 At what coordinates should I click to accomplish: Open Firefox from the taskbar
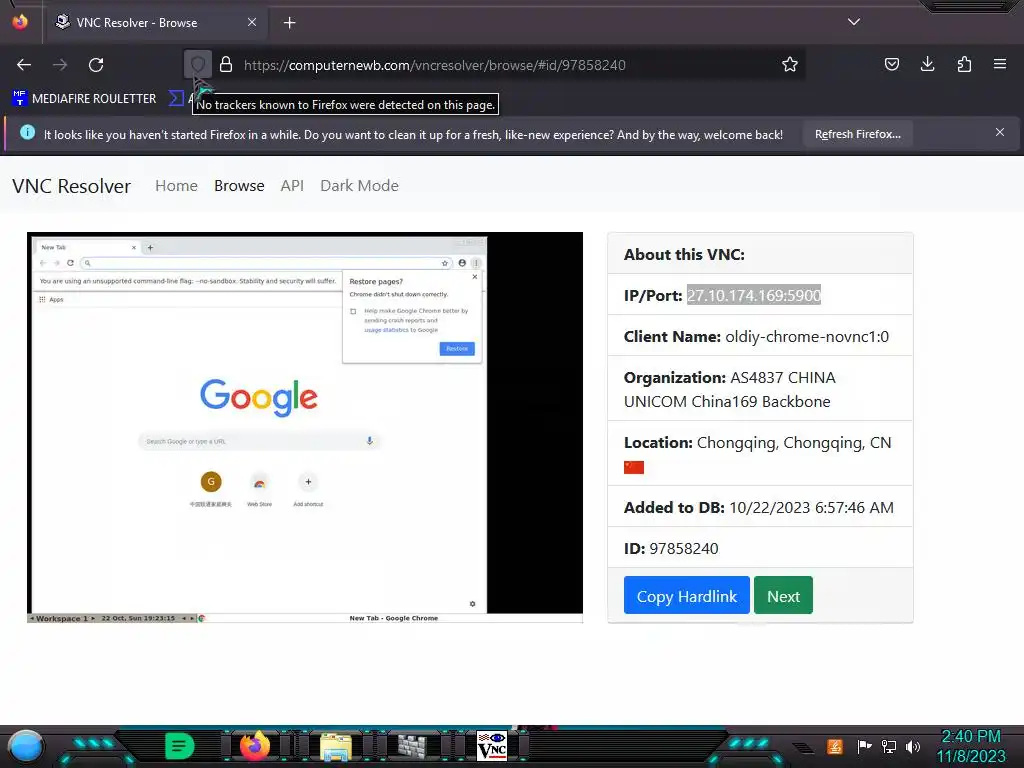pos(255,746)
